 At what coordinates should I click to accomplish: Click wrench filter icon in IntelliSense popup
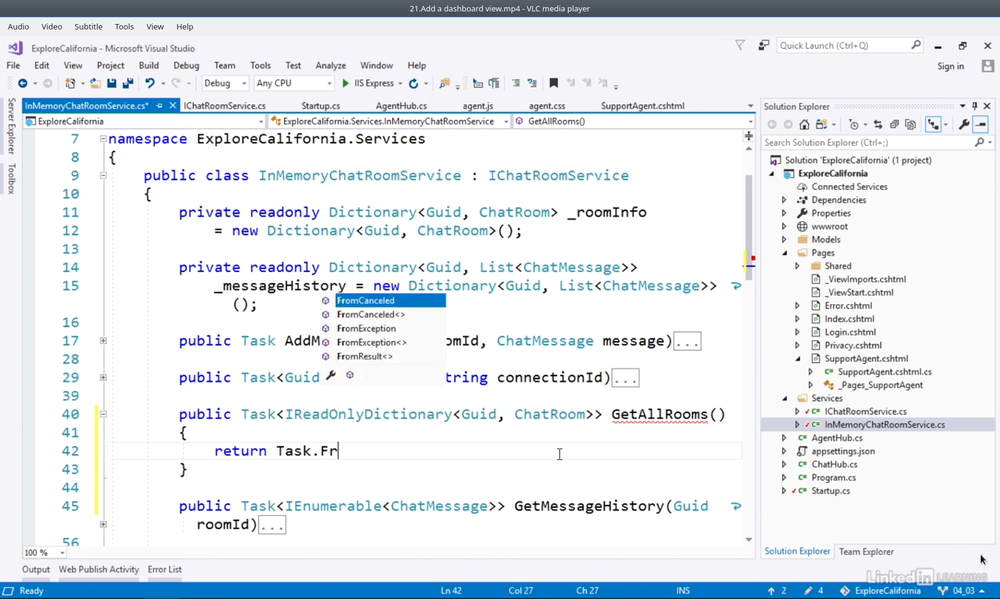330,375
